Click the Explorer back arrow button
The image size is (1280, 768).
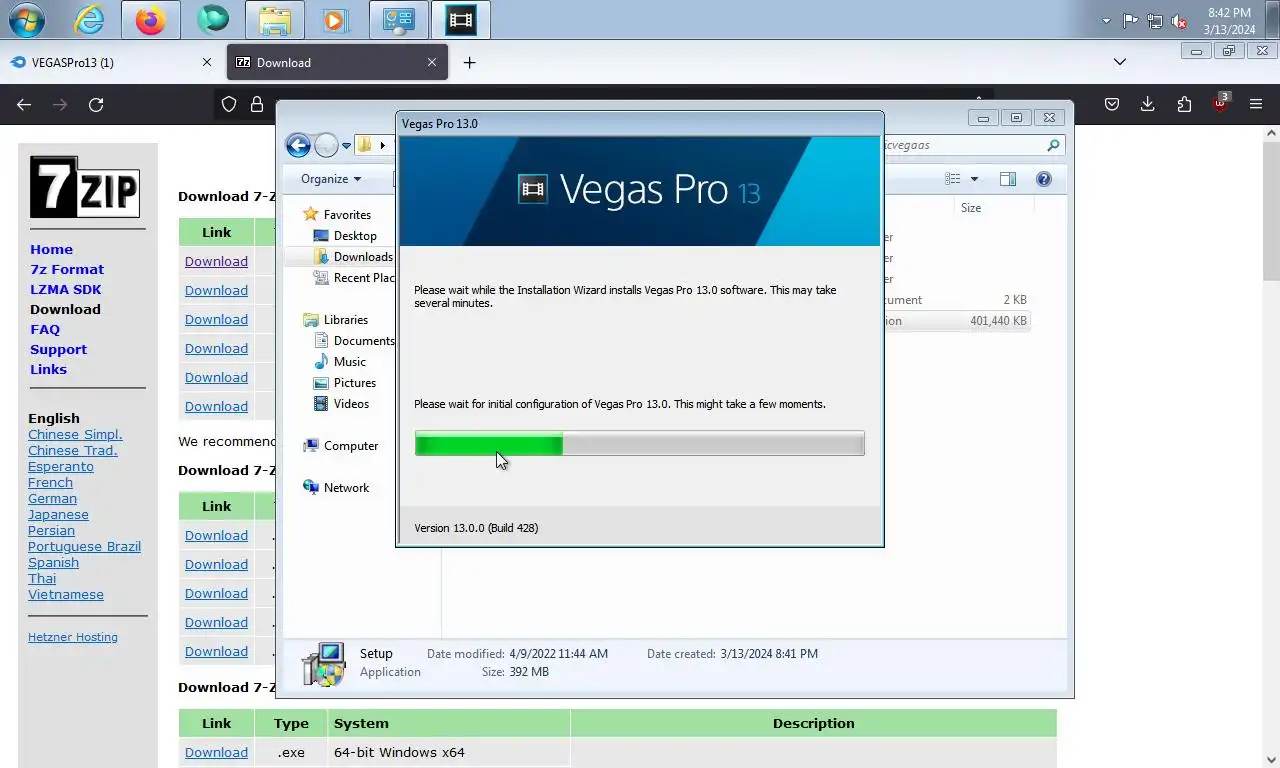(298, 145)
